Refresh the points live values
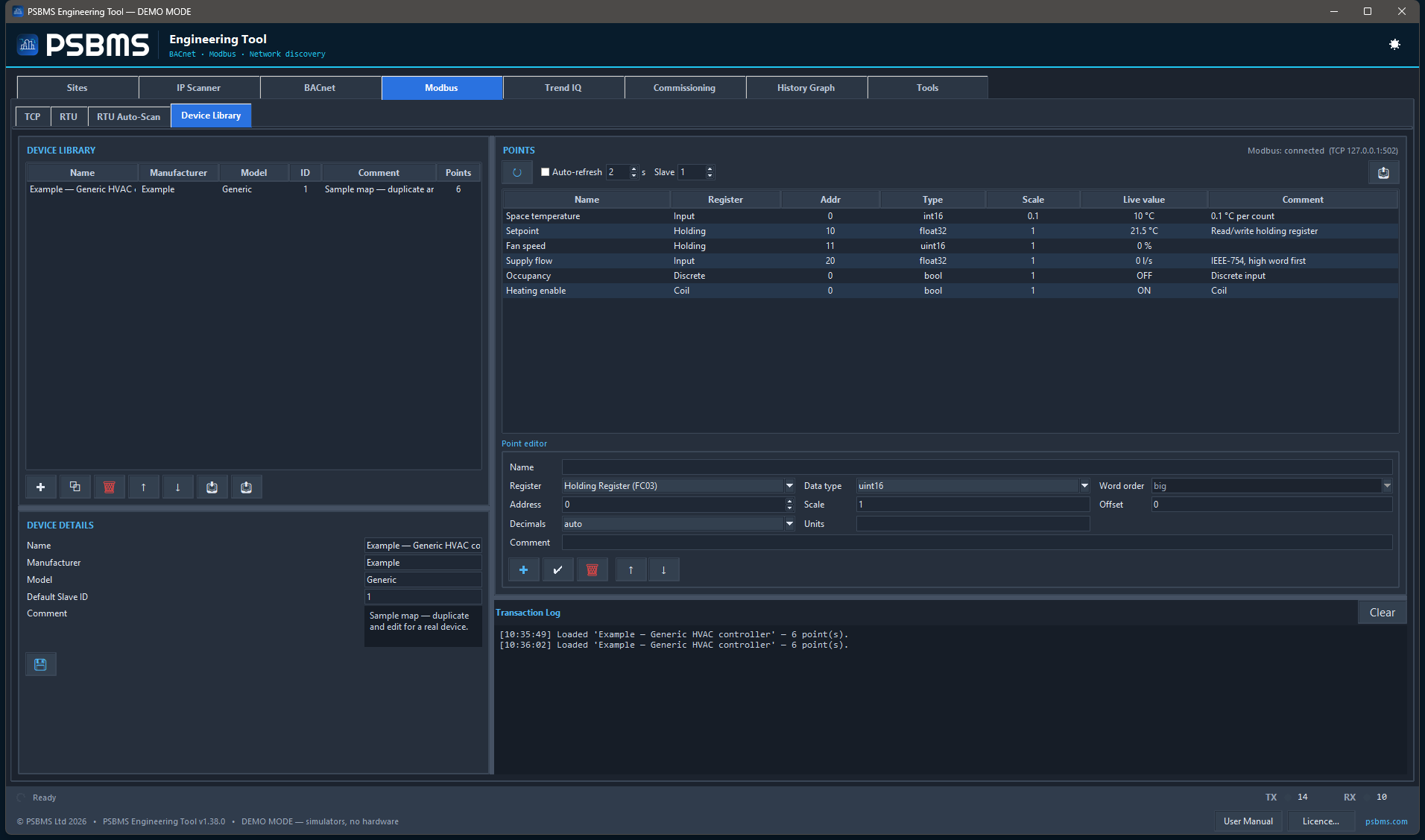Viewport: 1425px width, 840px height. click(517, 172)
